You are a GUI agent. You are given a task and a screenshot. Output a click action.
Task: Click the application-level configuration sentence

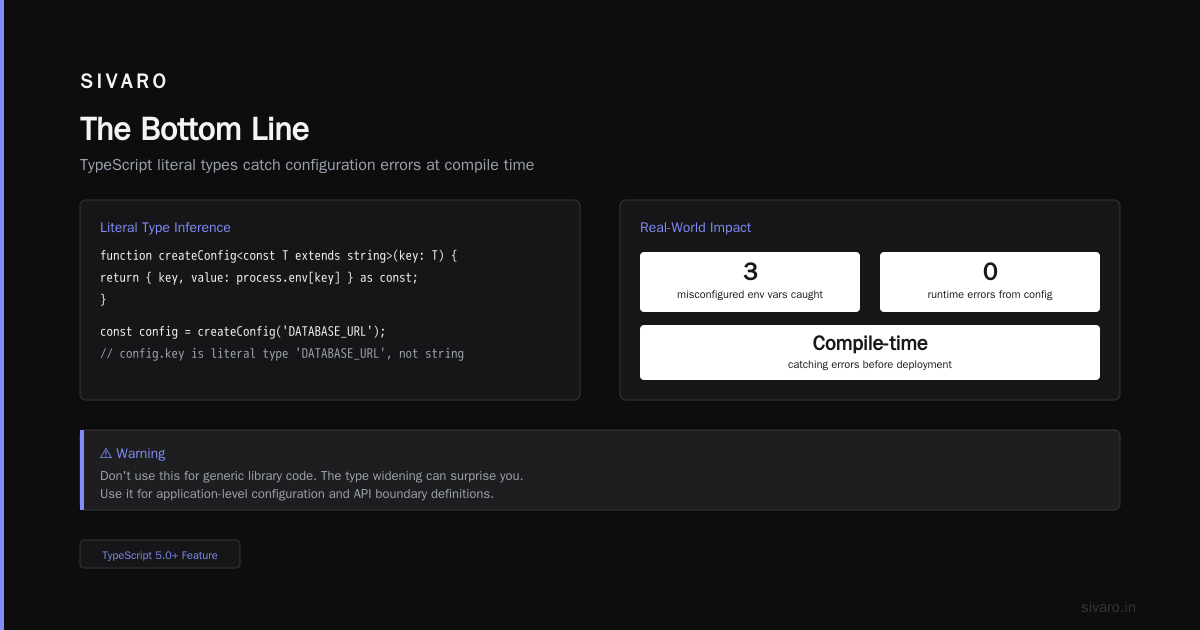pyautogui.click(x=297, y=494)
